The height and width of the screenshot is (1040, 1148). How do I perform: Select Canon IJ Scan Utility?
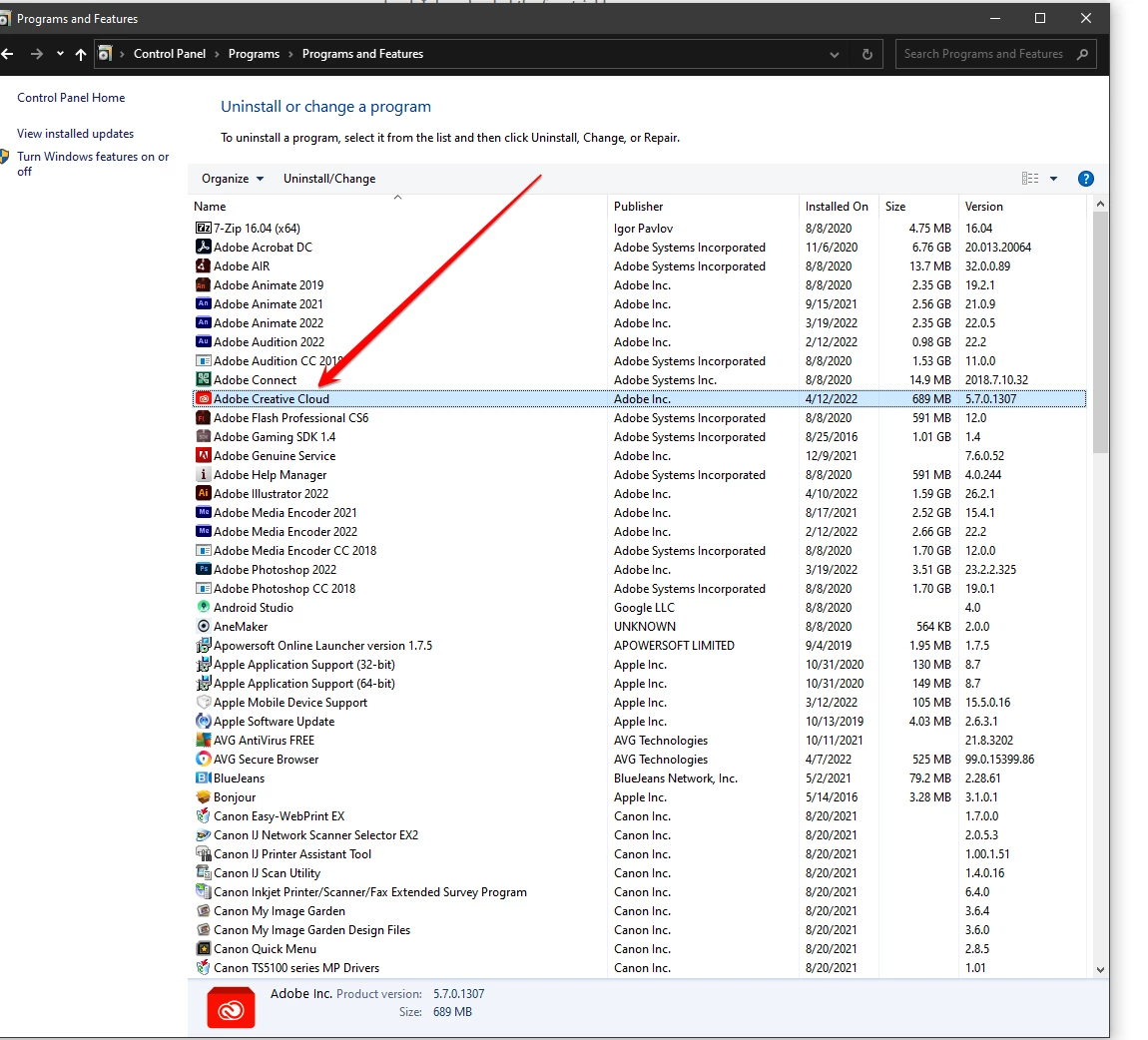tap(639, 873)
